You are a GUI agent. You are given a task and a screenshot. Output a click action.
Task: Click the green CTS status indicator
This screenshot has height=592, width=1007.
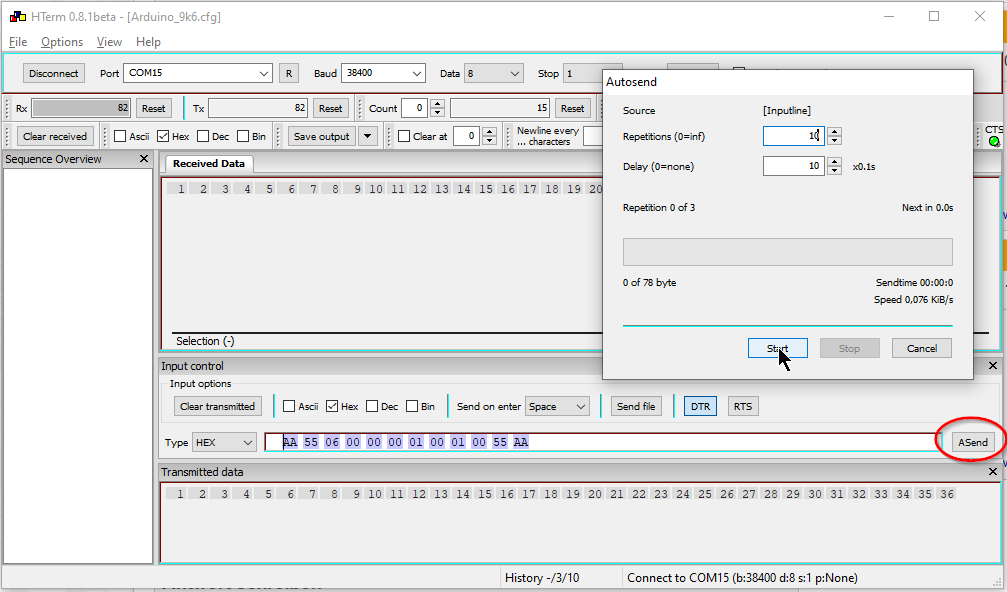pos(994,141)
